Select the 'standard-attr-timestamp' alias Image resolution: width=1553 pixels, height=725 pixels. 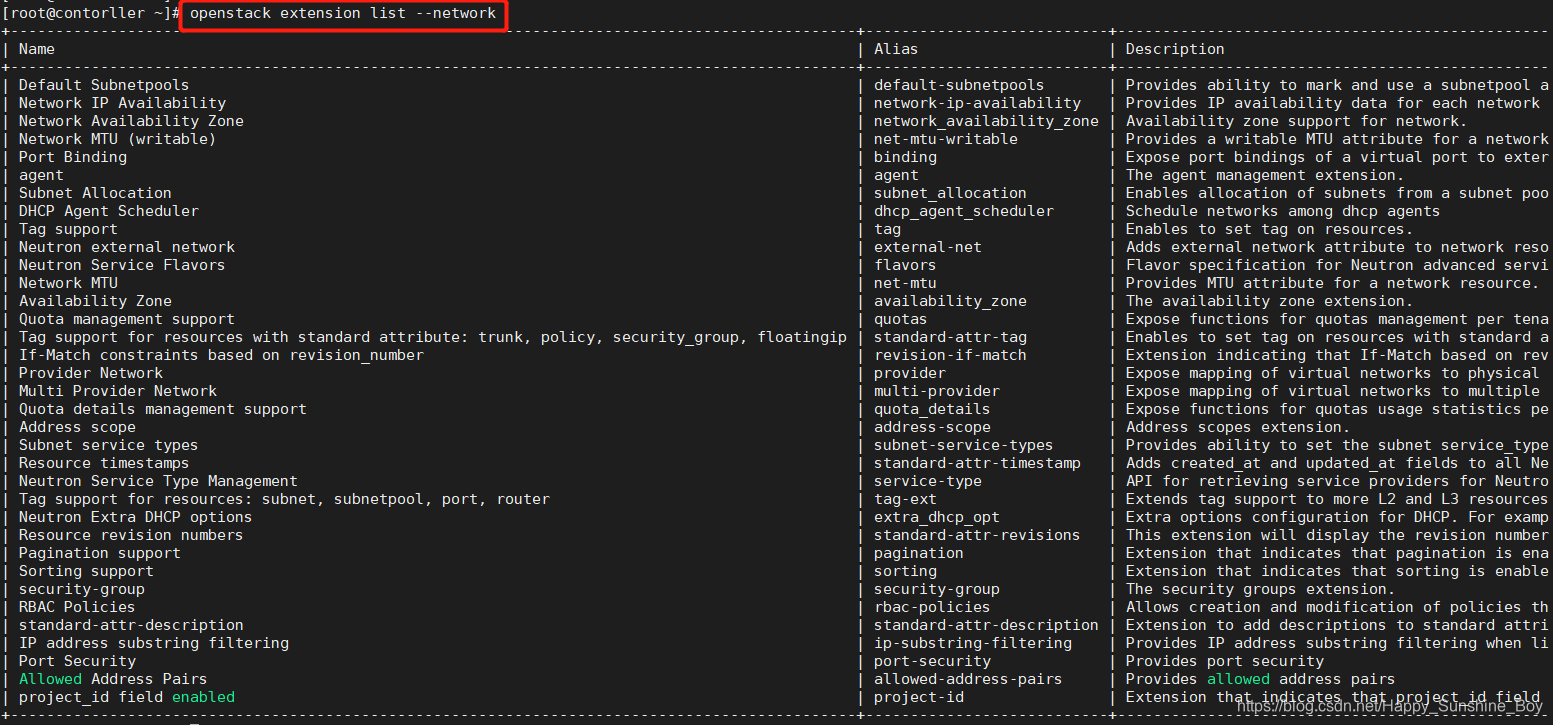977,463
